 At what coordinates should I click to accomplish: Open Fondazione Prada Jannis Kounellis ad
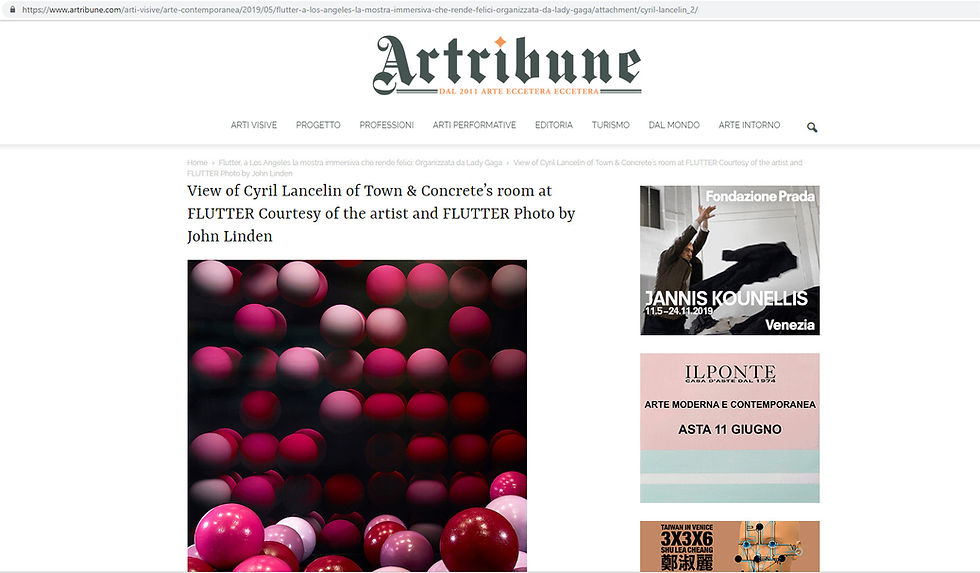[x=729, y=260]
